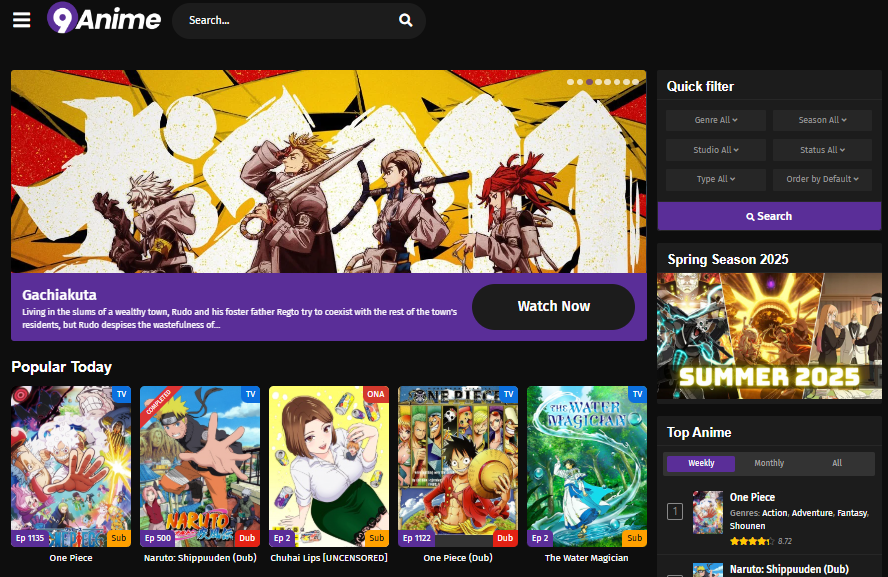Open The Water Magician poster
The height and width of the screenshot is (577, 888).
pos(587,466)
